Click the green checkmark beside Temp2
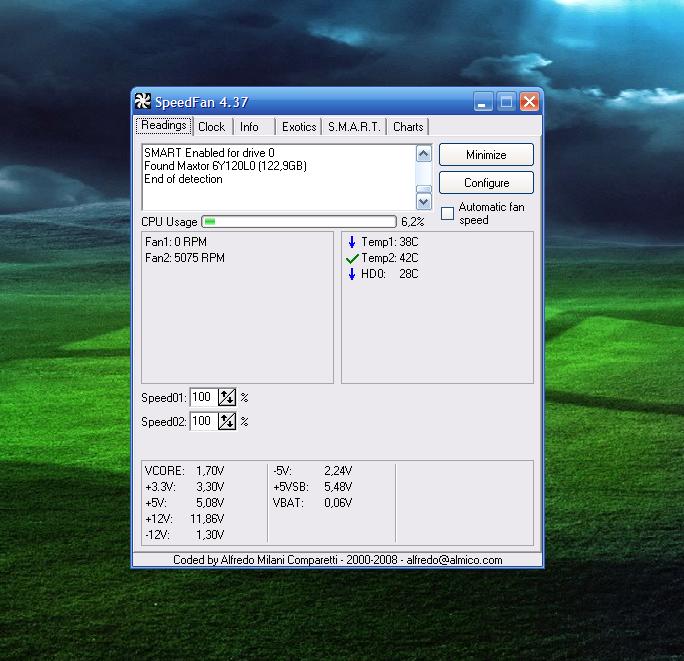Image resolution: width=684 pixels, height=661 pixels. (x=352, y=258)
